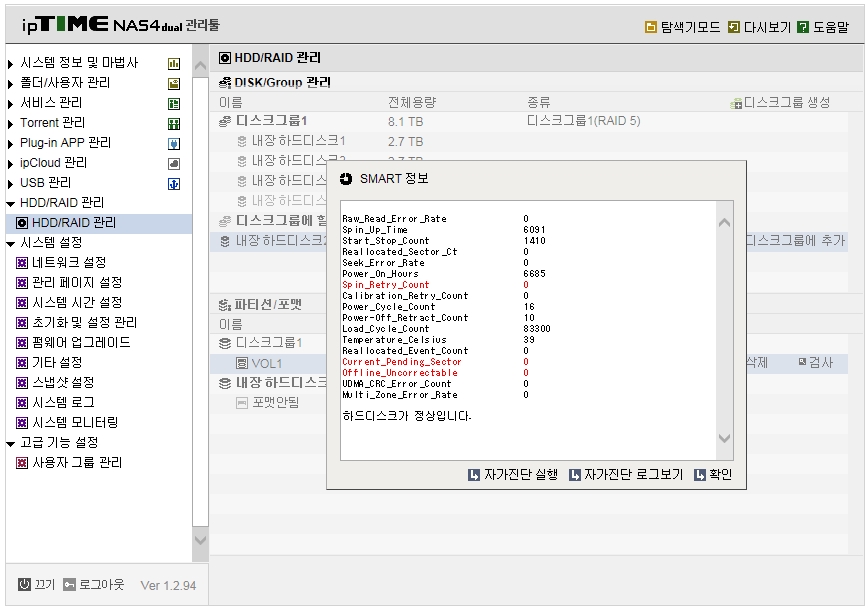This screenshot has height=609, width=868.
Task: Expand the Torrent 관리 menu
Action: [11, 123]
